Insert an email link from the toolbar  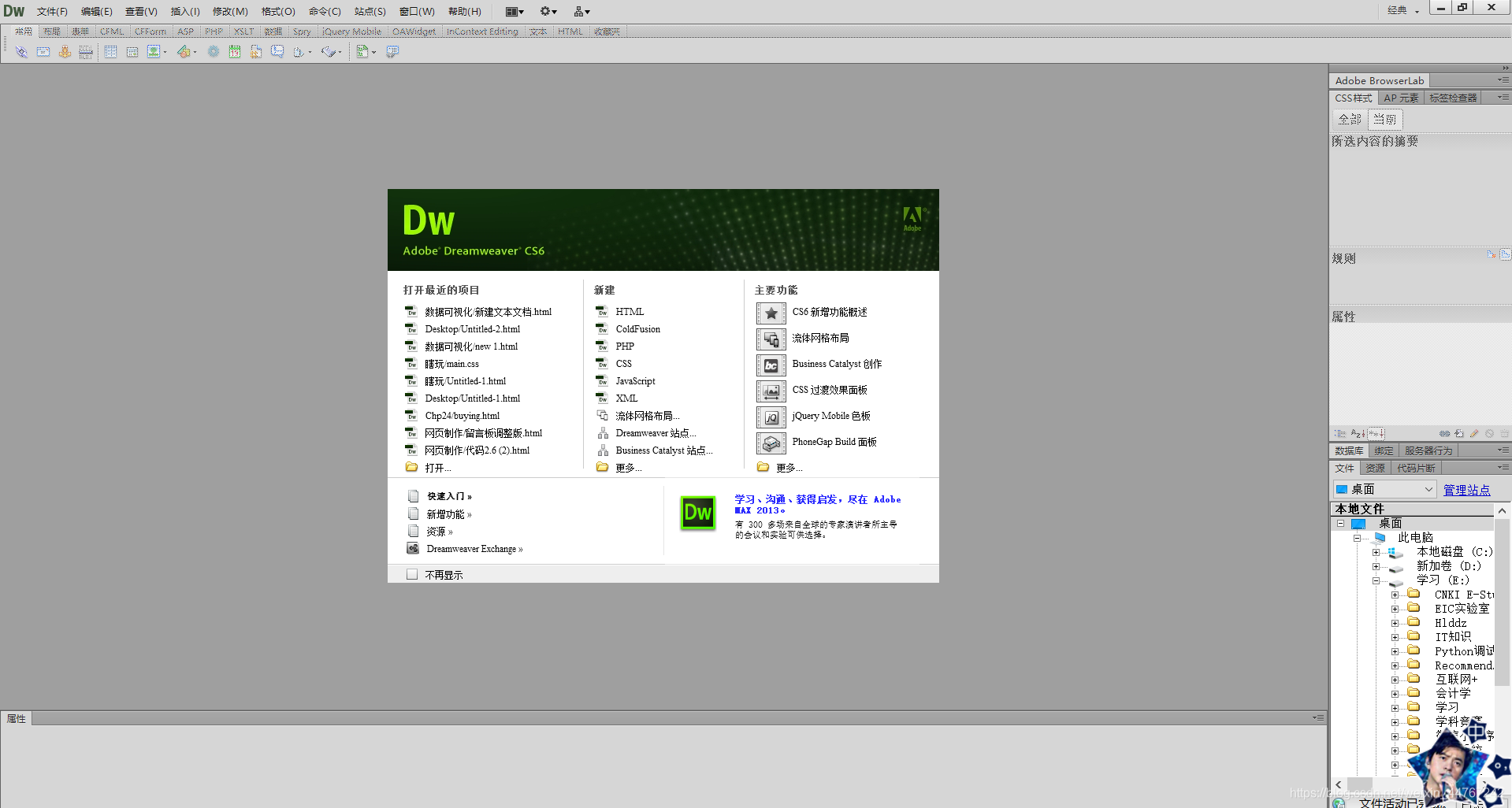coord(43,52)
